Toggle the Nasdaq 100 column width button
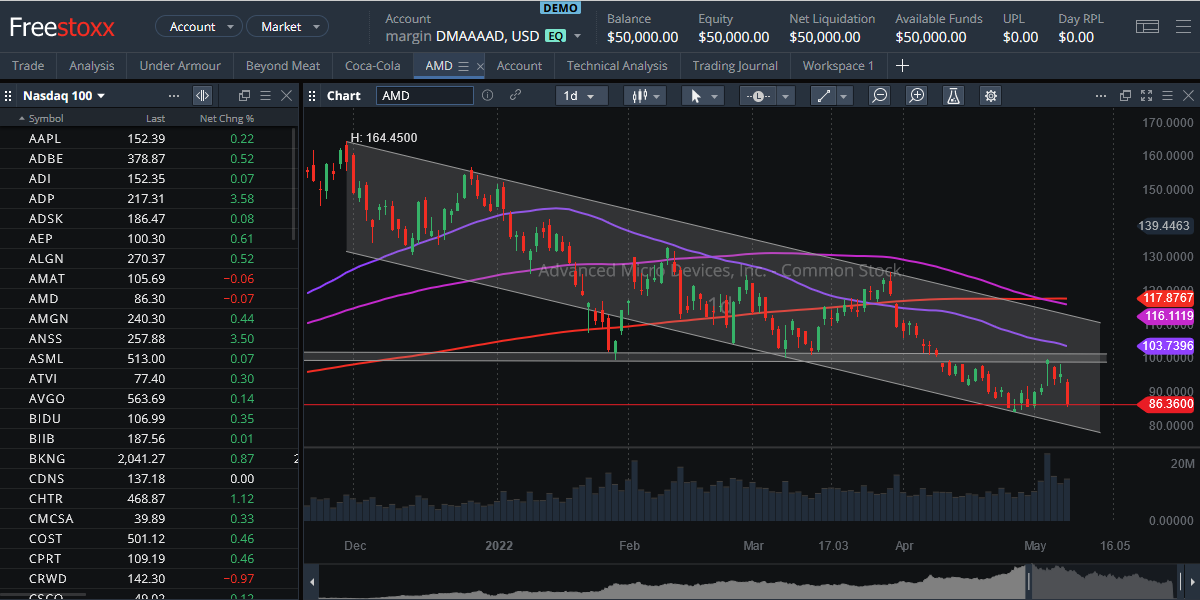Image resolution: width=1200 pixels, height=600 pixels. [202, 95]
